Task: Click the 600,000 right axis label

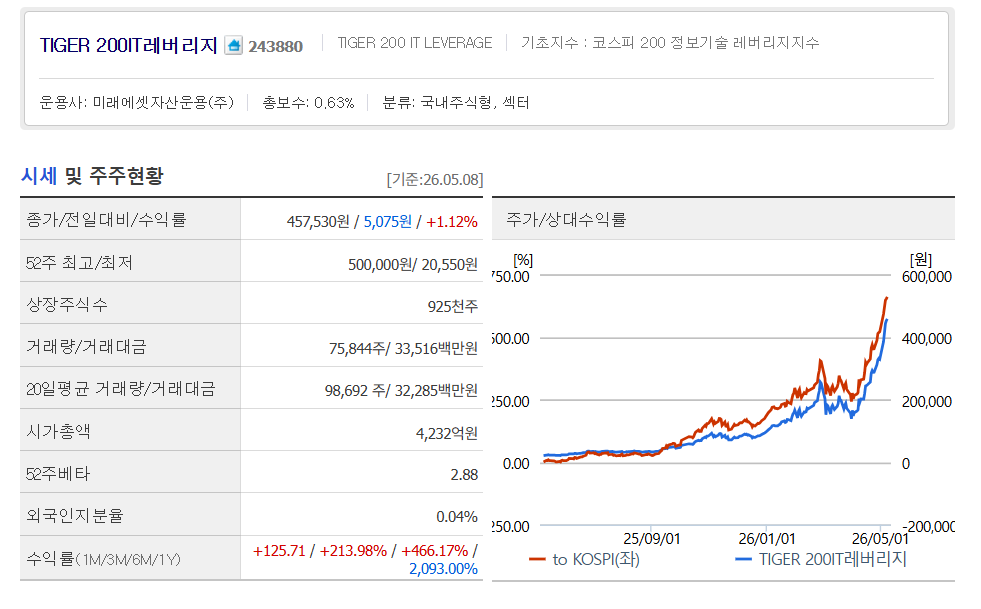Action: point(927,277)
